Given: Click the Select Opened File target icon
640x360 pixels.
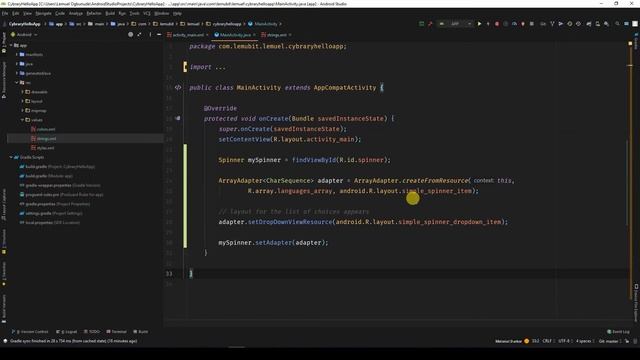Looking at the screenshot, I should 131,35.
